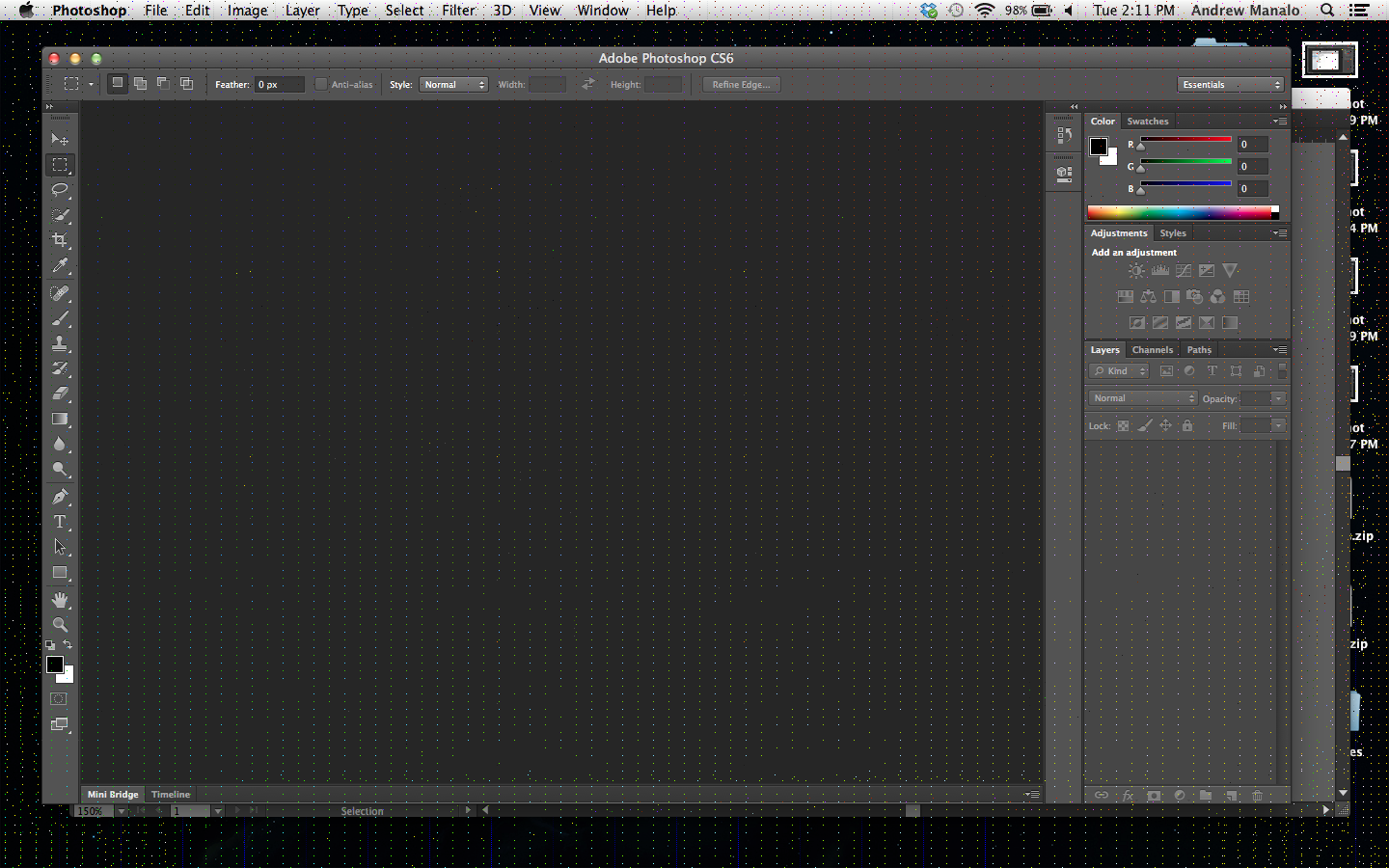Reset default foreground and background colors

pyautogui.click(x=50, y=645)
